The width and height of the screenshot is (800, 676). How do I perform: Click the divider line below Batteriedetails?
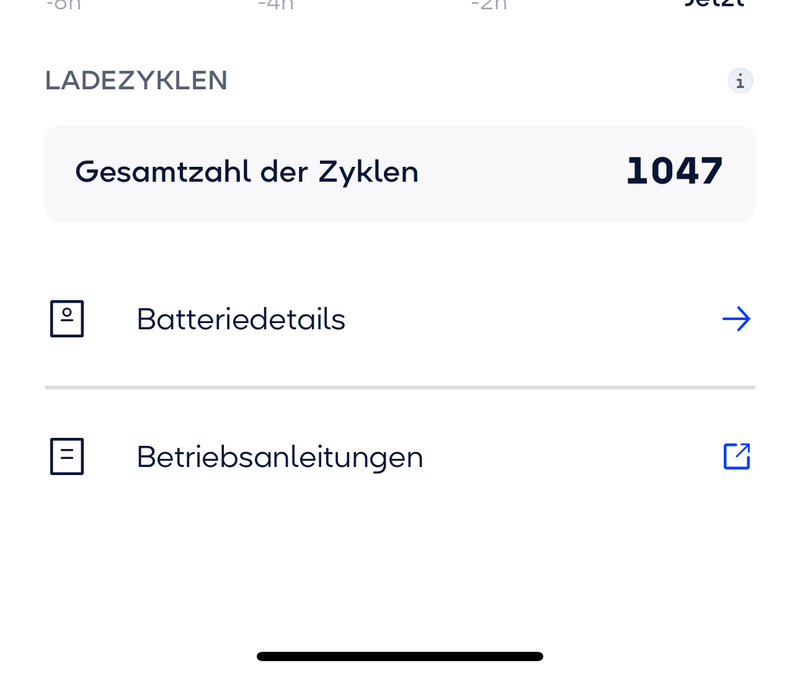[x=400, y=387]
